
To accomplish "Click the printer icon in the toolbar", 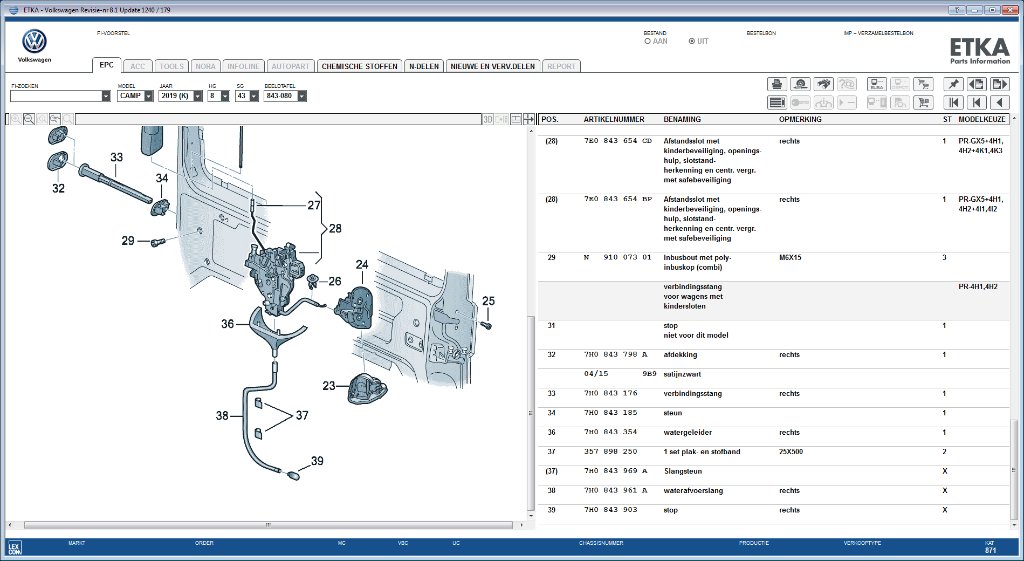I will pos(776,84).
